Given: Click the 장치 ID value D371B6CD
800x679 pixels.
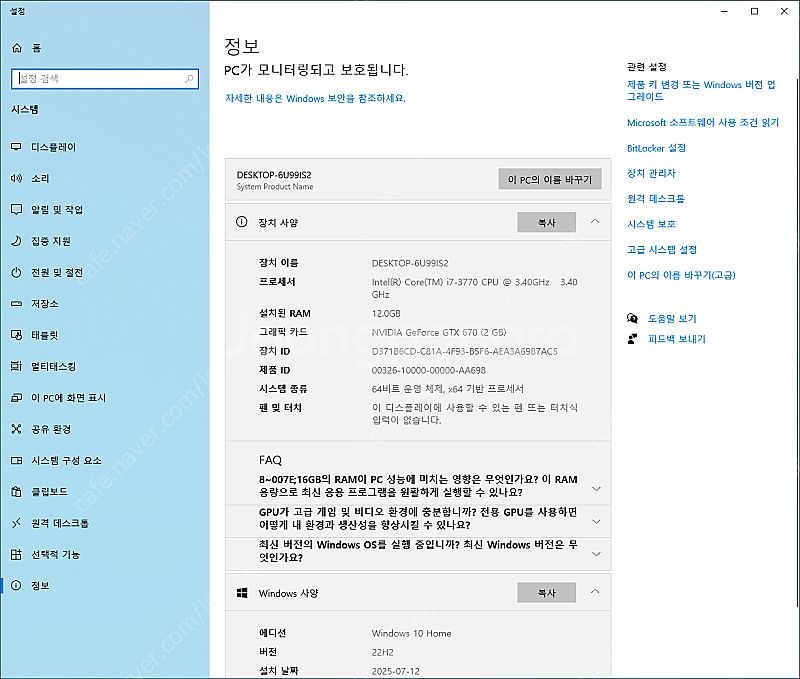Looking at the screenshot, I should (464, 351).
